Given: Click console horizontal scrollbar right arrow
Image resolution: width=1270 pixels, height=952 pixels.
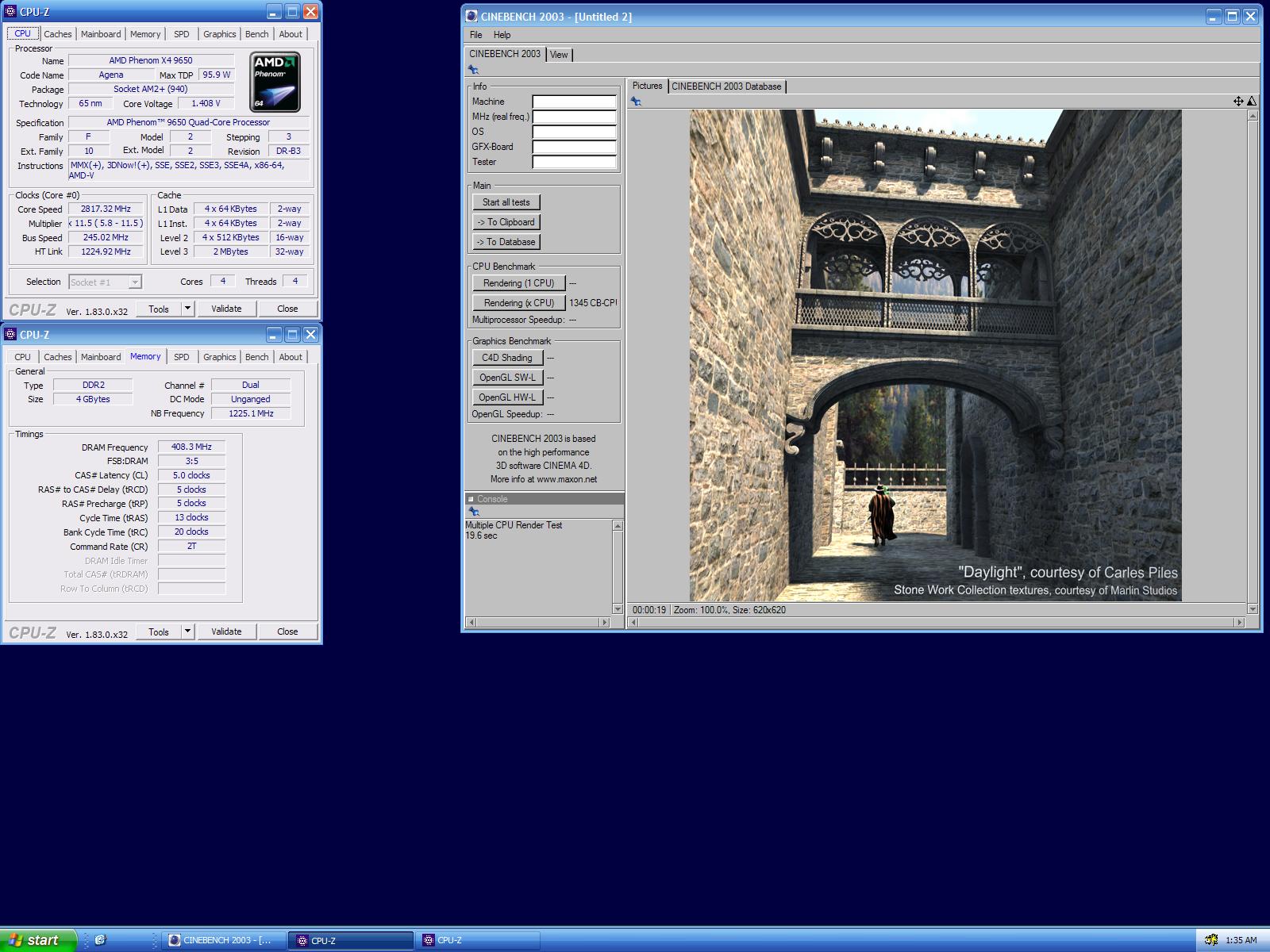Looking at the screenshot, I should [x=605, y=623].
